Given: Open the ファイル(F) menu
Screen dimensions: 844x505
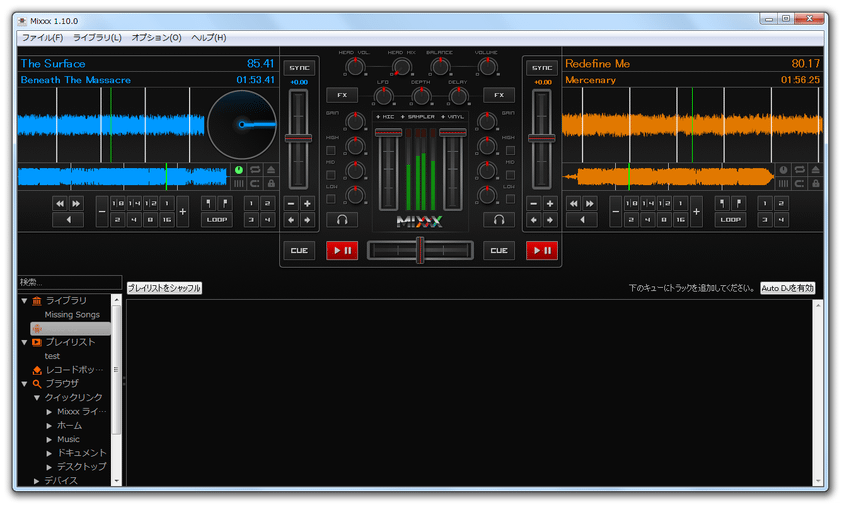Looking at the screenshot, I should (42, 38).
